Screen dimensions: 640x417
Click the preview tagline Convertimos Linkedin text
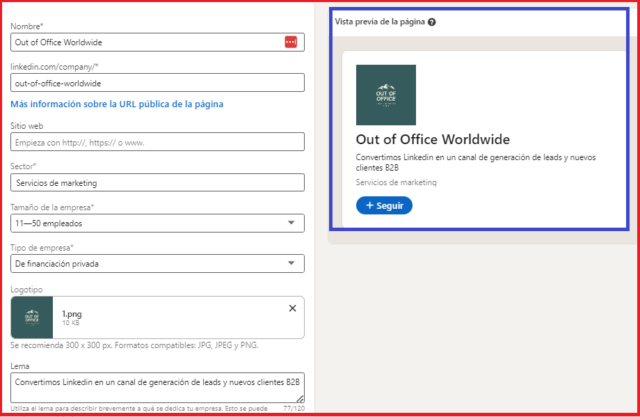pyautogui.click(x=476, y=162)
